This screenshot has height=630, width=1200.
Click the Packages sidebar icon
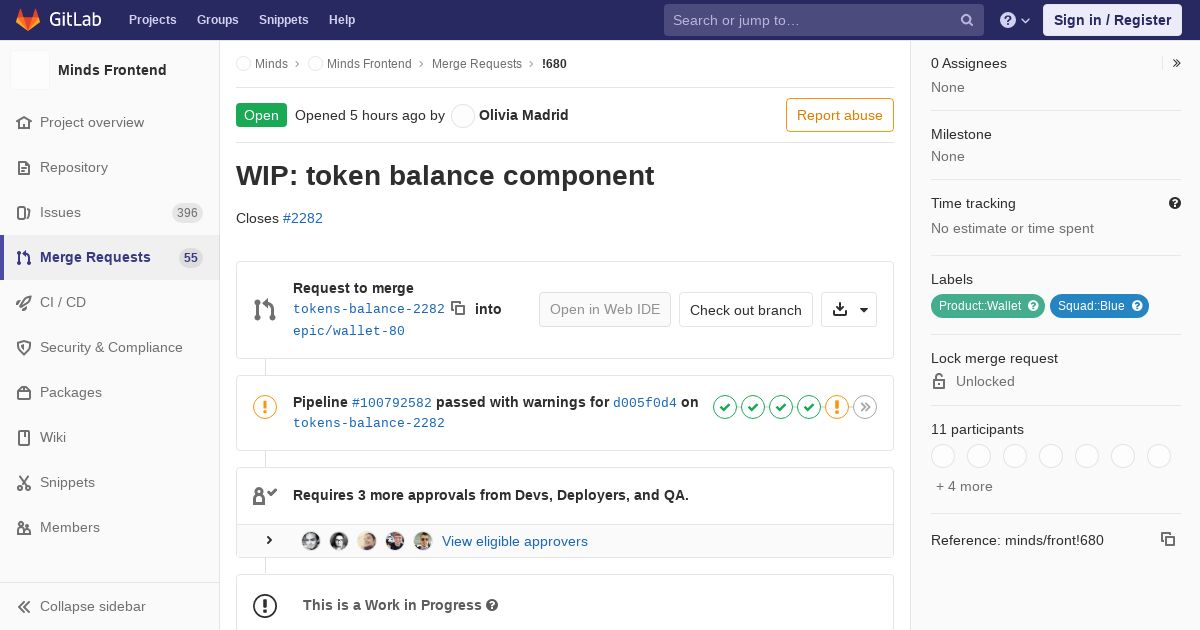click(24, 392)
